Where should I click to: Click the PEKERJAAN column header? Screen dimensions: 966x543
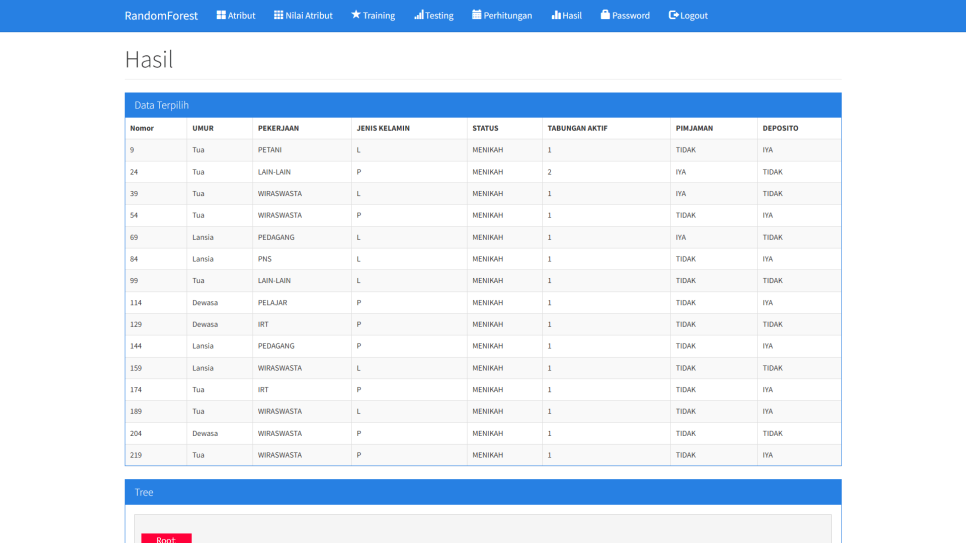coord(278,128)
